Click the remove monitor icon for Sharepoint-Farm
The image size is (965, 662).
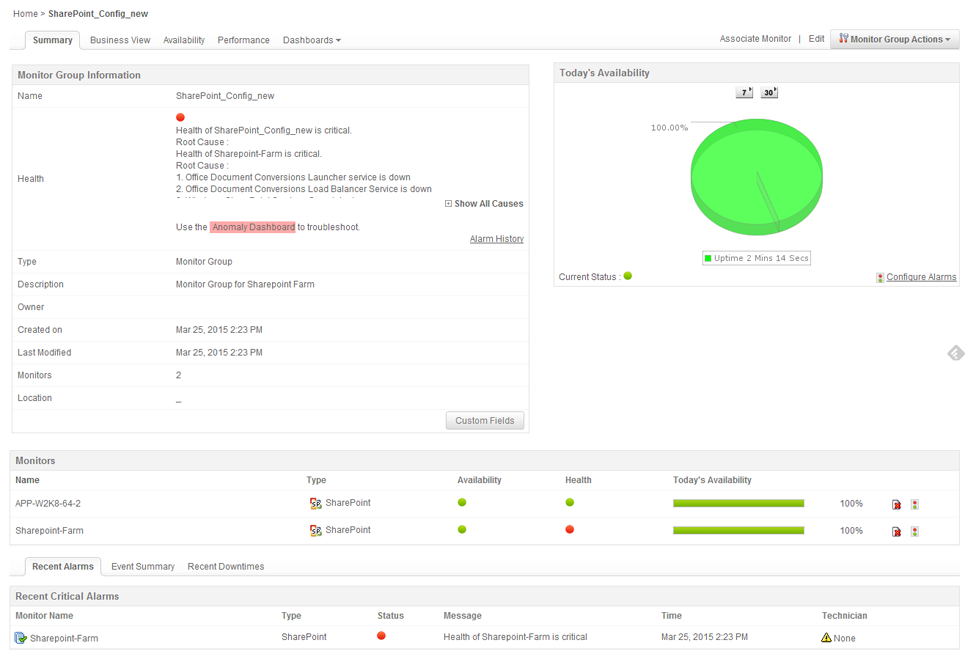[897, 532]
